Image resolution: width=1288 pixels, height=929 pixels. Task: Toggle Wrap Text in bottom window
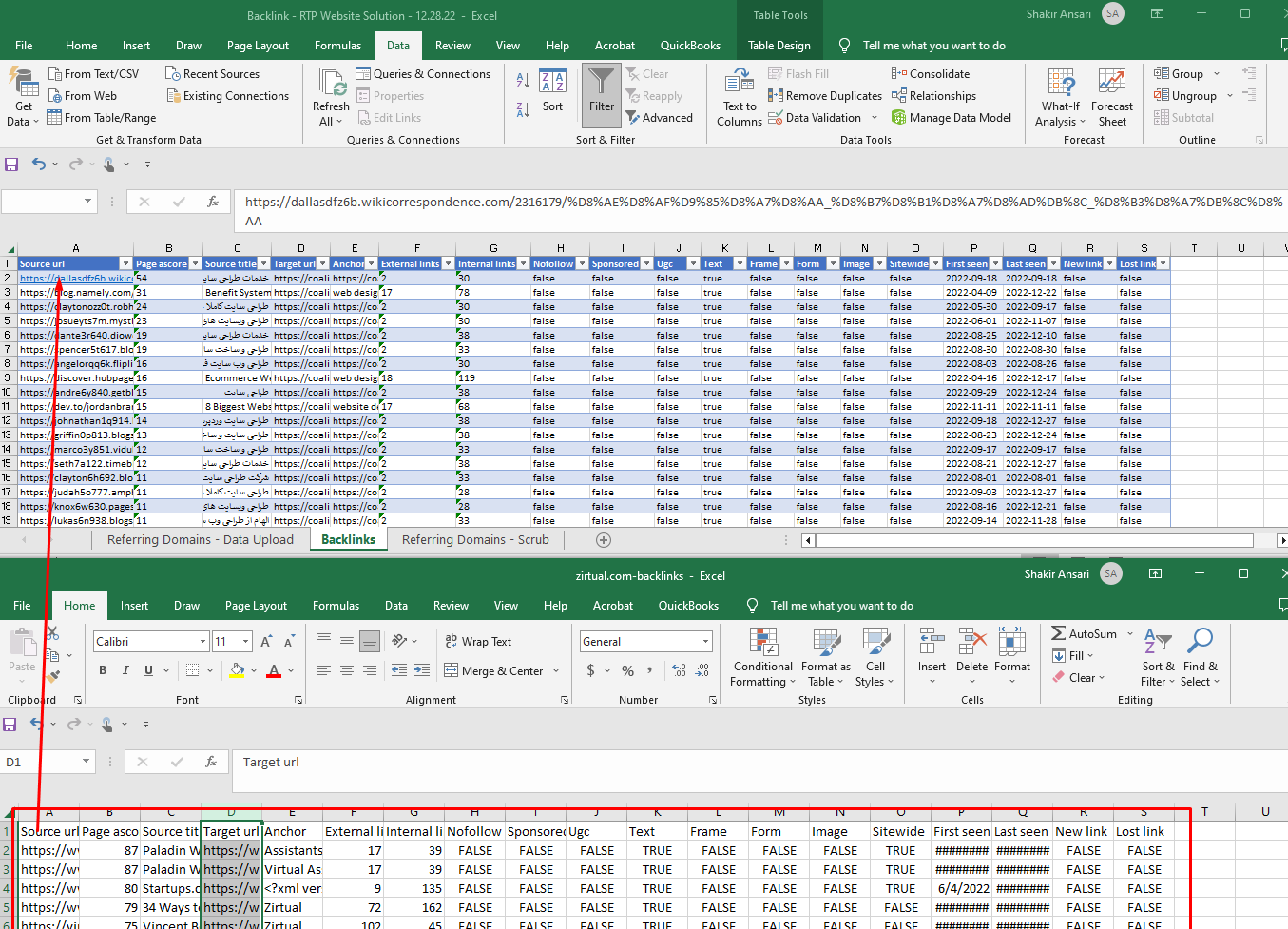pos(478,642)
